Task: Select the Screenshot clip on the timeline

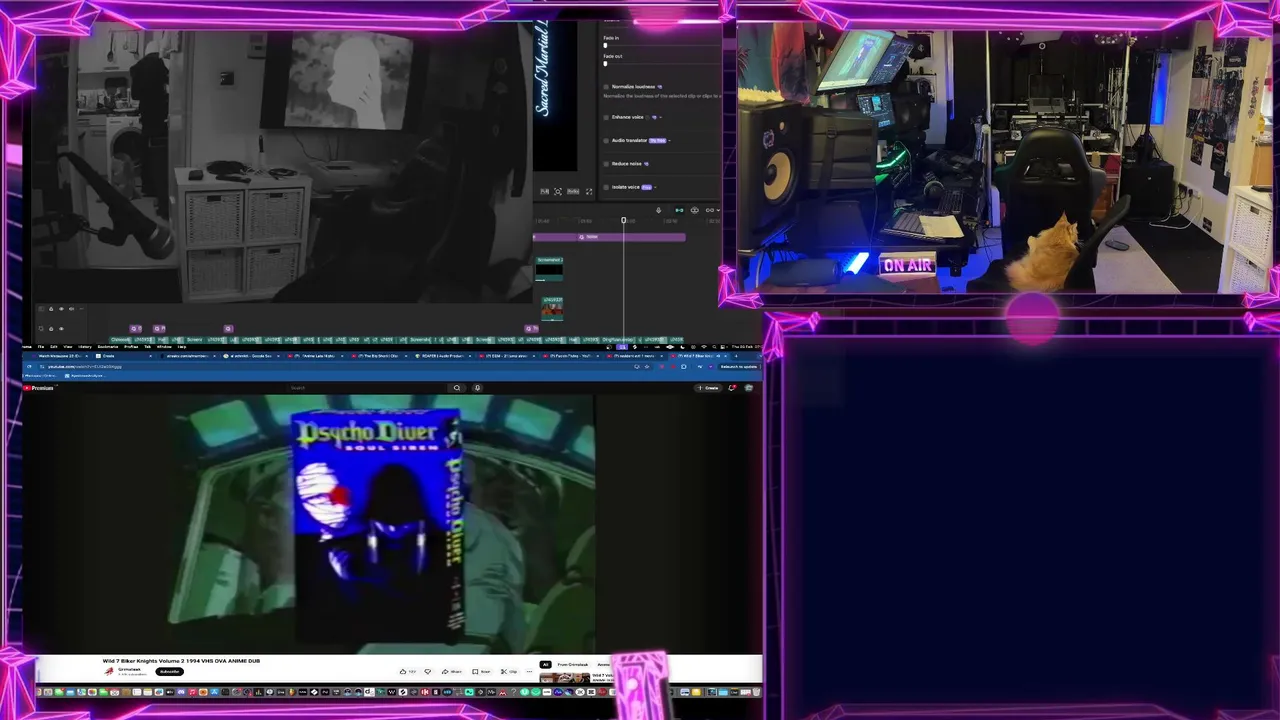Action: pos(549,268)
